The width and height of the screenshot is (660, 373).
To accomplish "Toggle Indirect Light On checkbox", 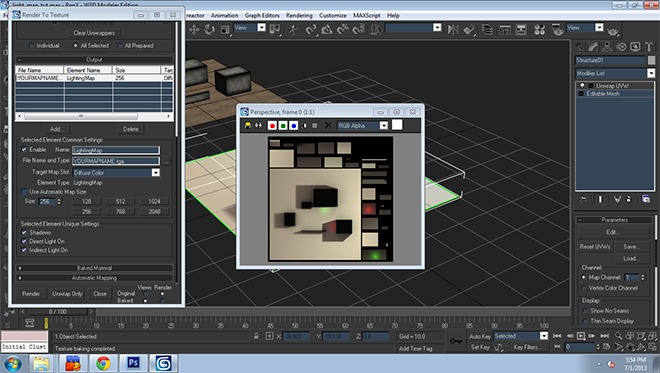I will coord(24,250).
